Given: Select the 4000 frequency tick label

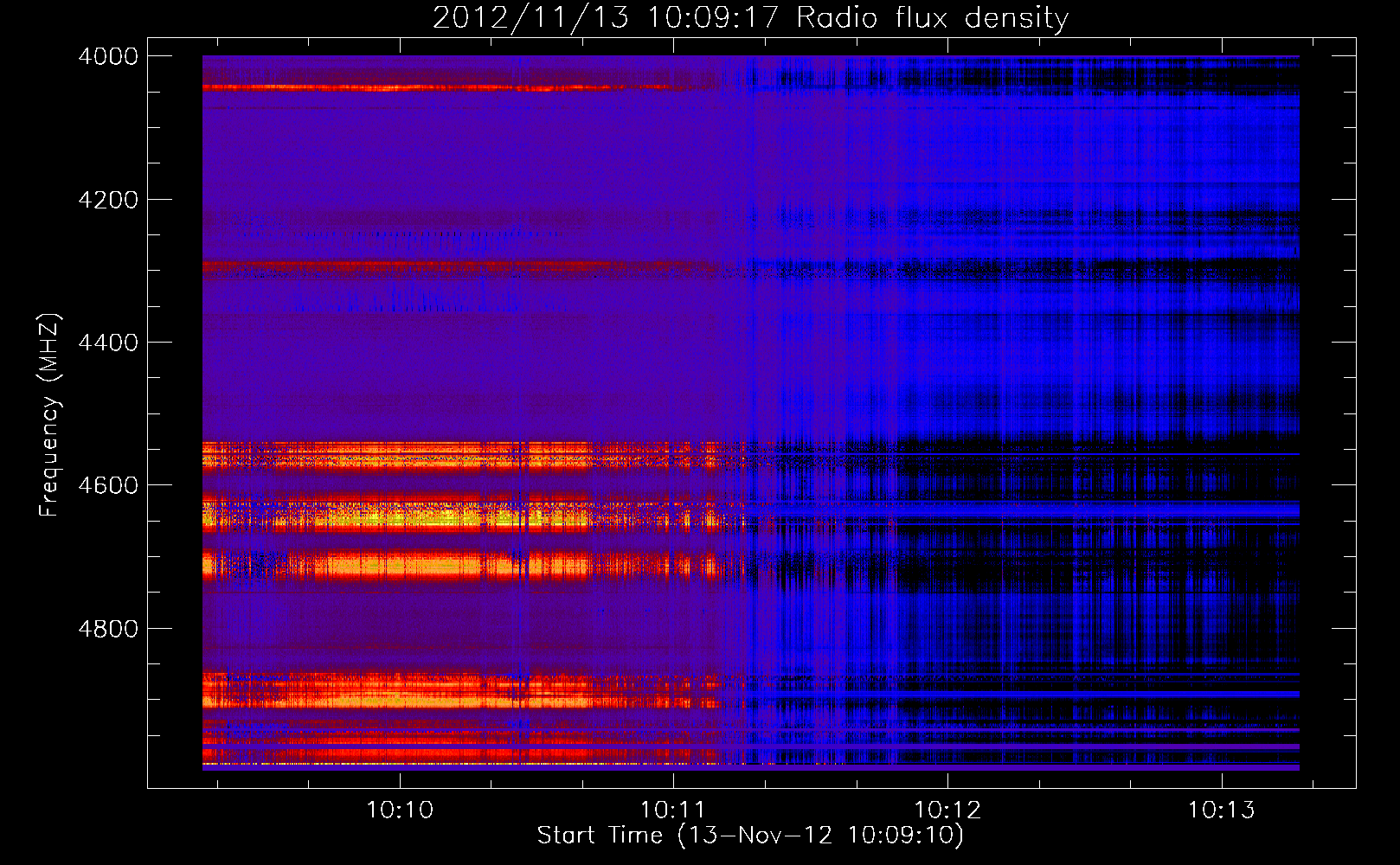Looking at the screenshot, I should tap(108, 56).
